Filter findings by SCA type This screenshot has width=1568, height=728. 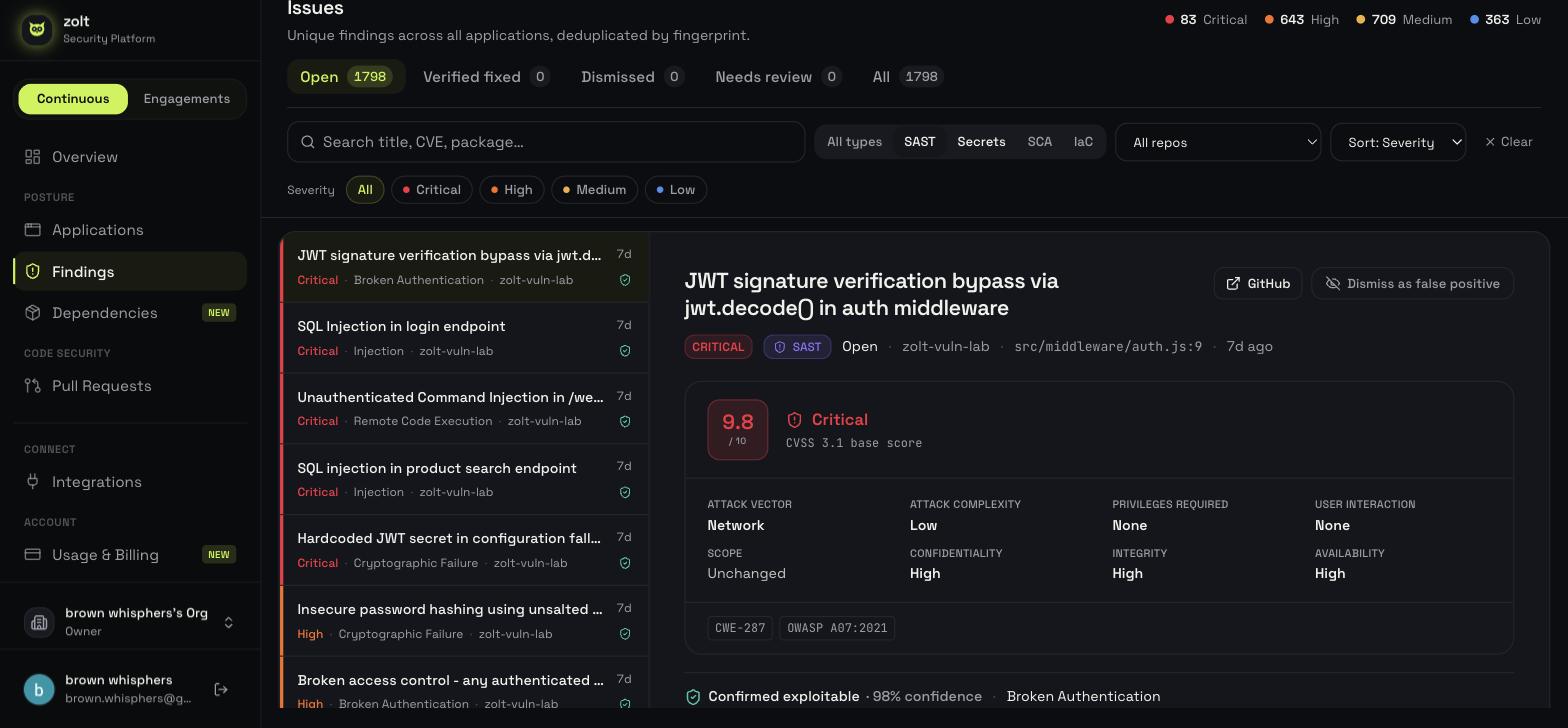(1040, 142)
